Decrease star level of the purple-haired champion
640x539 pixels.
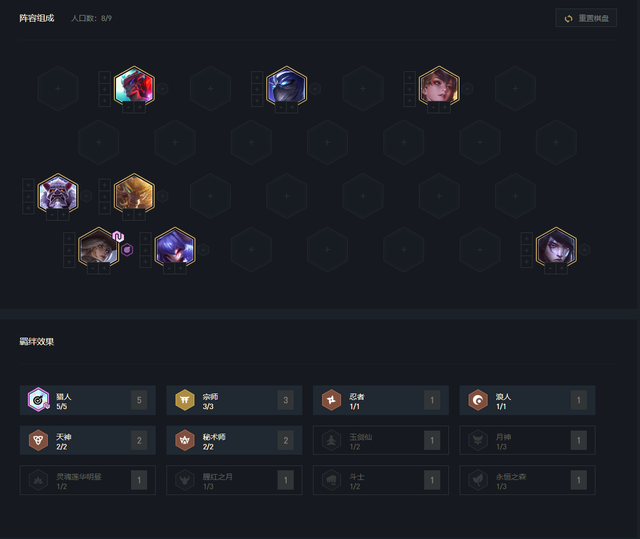tap(169, 268)
